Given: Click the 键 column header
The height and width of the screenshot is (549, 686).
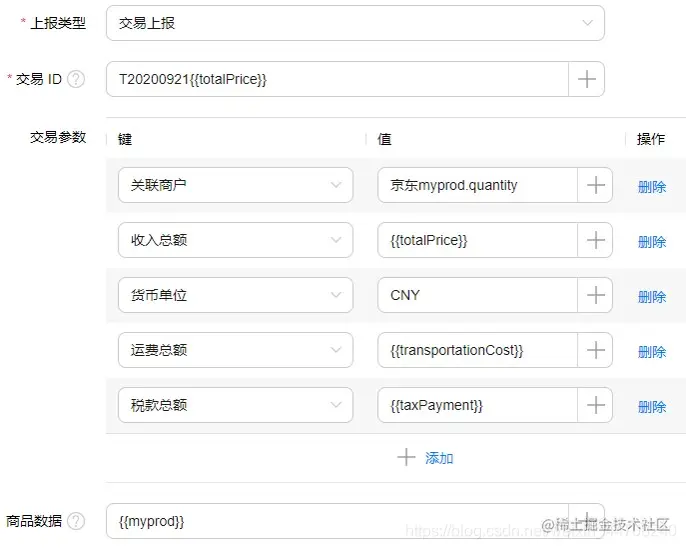Looking at the screenshot, I should point(125,139).
